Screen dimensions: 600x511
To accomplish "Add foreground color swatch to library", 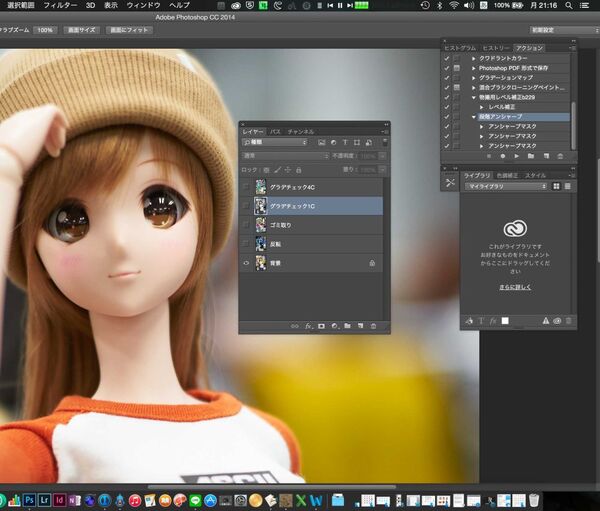I will [505, 321].
